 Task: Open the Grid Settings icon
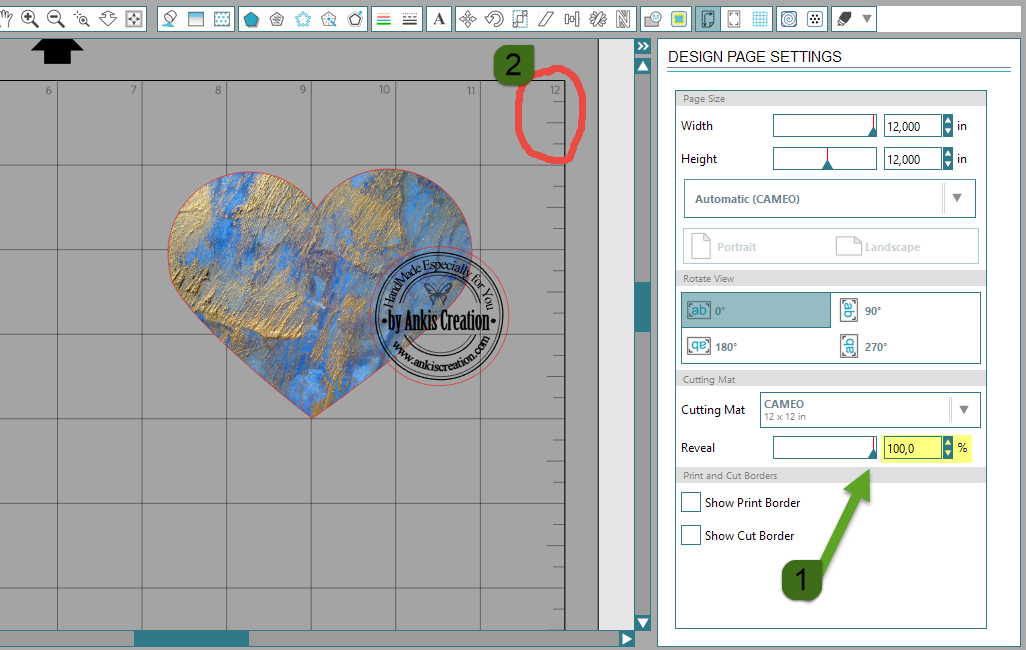click(x=760, y=19)
